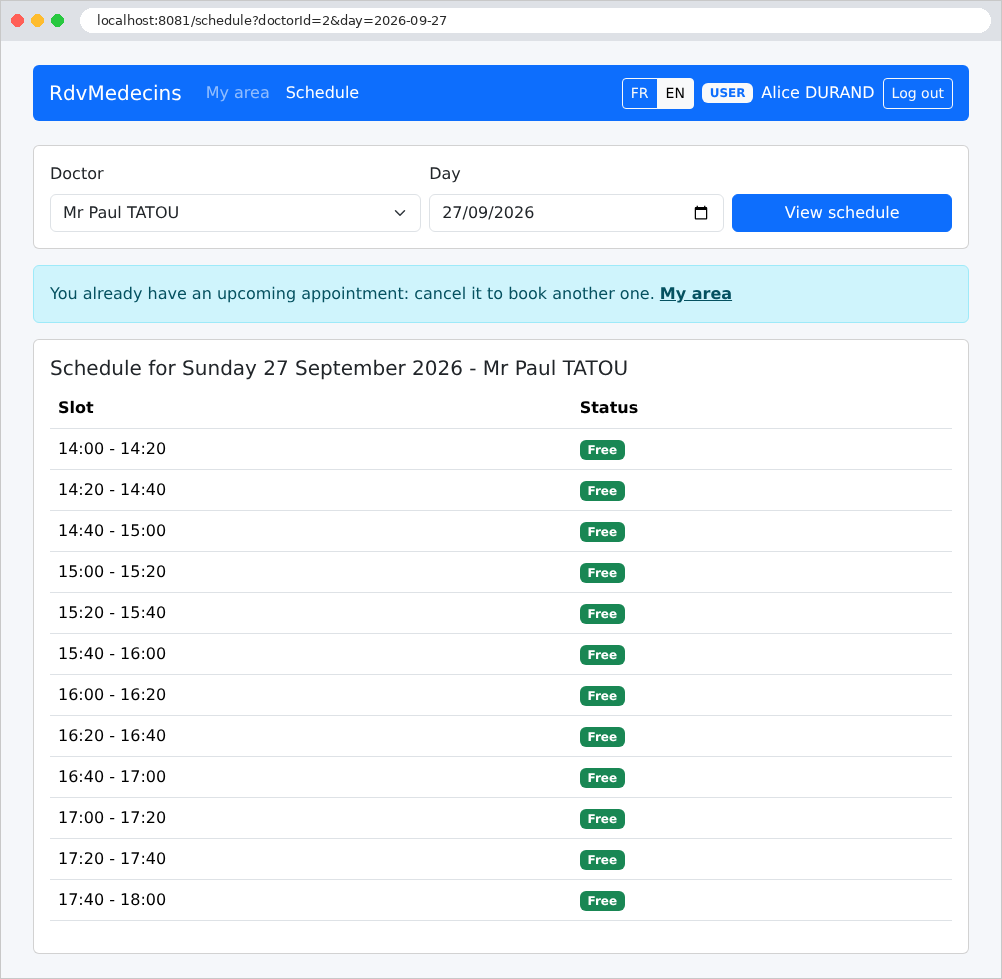Click the browser address bar

(535, 20)
